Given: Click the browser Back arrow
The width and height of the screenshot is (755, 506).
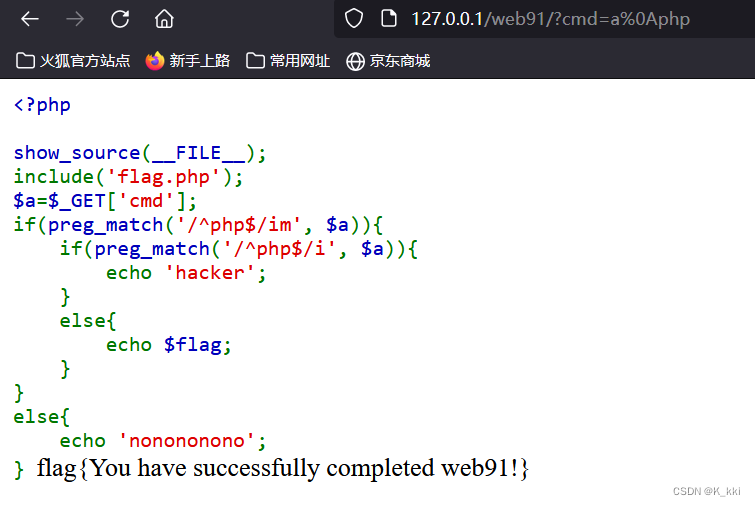Looking at the screenshot, I should [30, 19].
